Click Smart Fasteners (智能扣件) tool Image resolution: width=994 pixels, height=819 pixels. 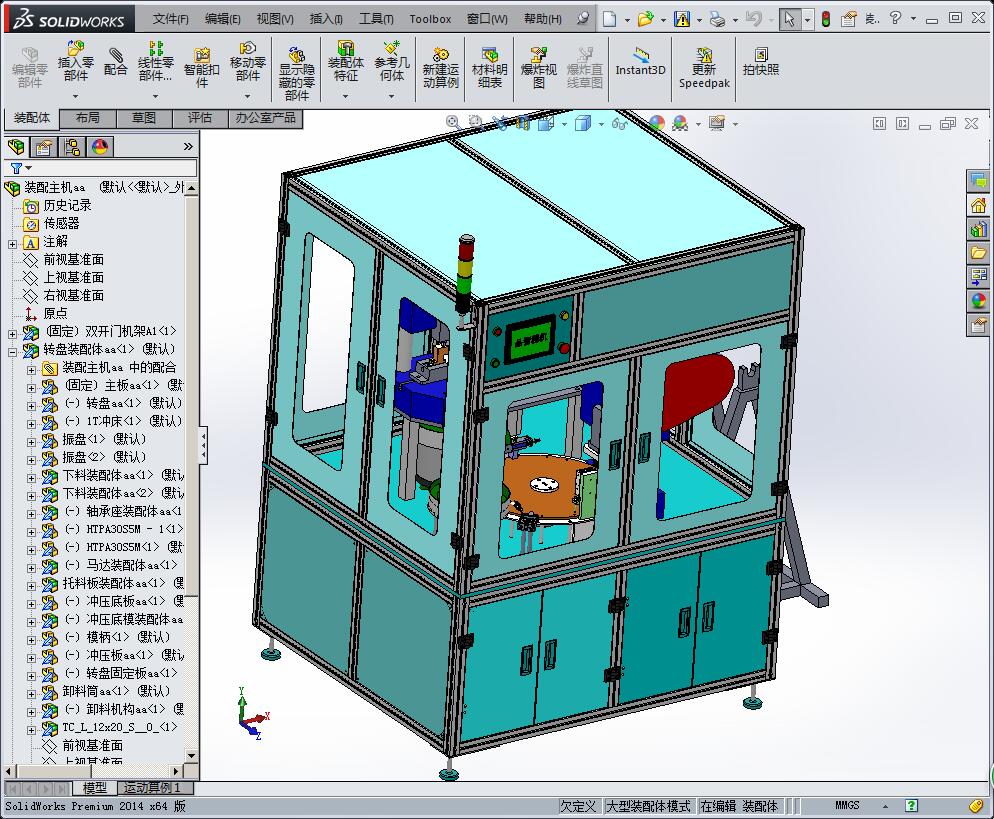[x=202, y=68]
